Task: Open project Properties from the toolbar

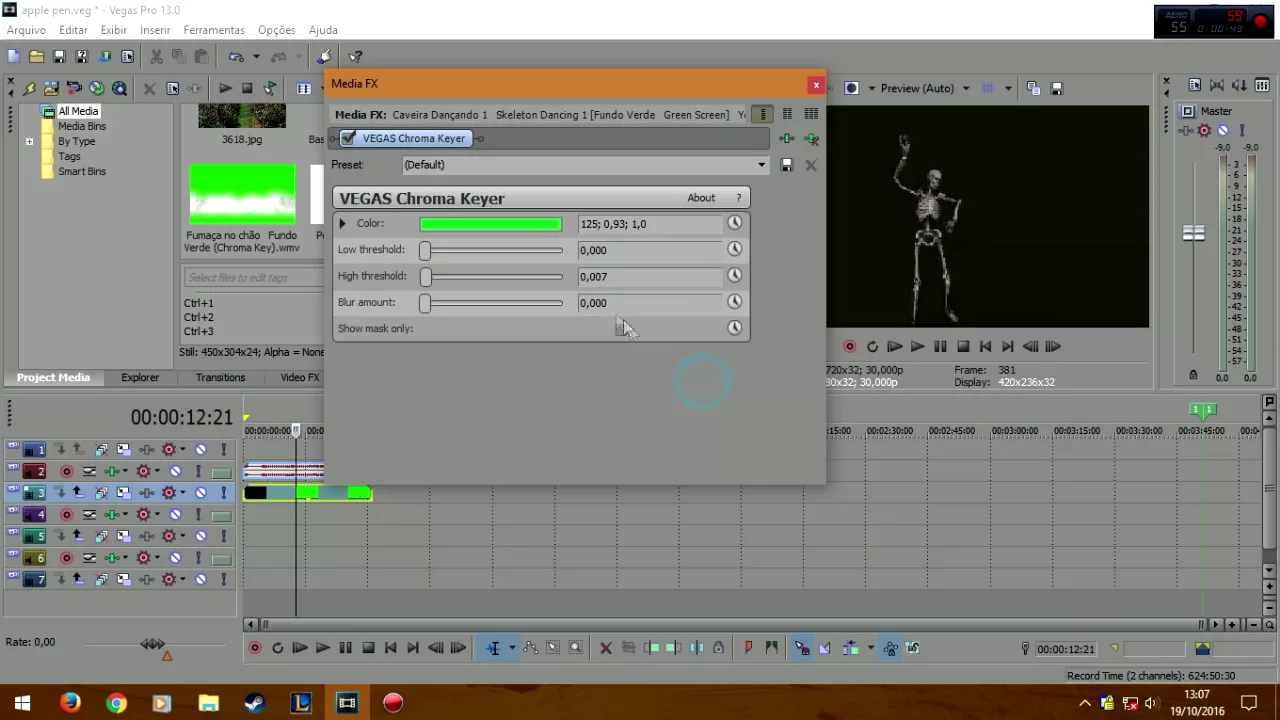Action: tap(127, 57)
